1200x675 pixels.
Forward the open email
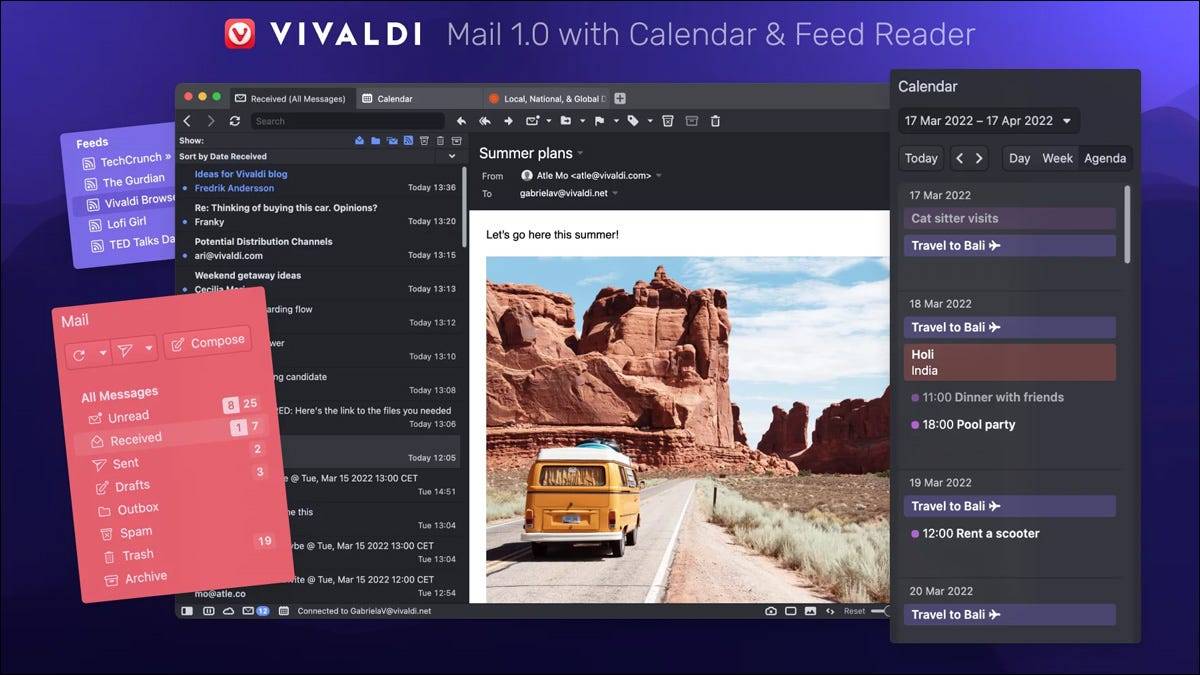(x=510, y=121)
